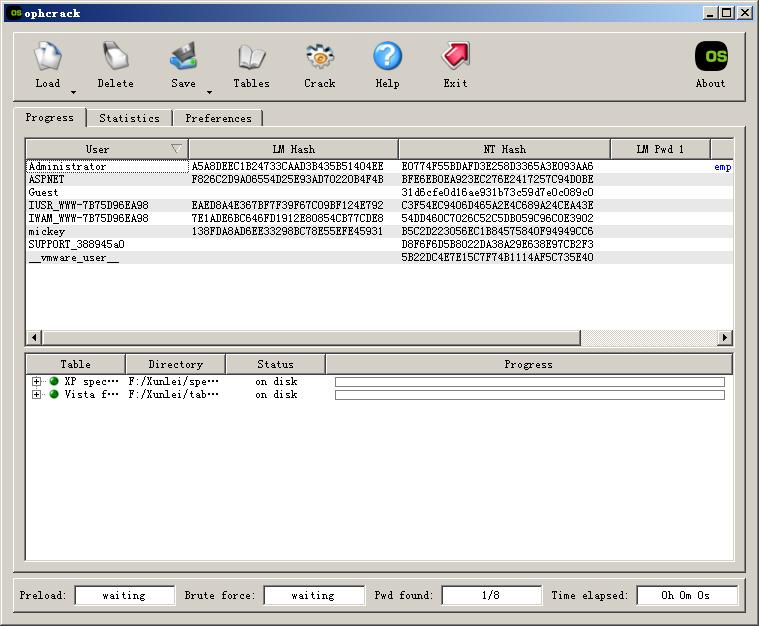759x626 pixels.
Task: Sort by the NT Hash column header
Action: pos(504,149)
